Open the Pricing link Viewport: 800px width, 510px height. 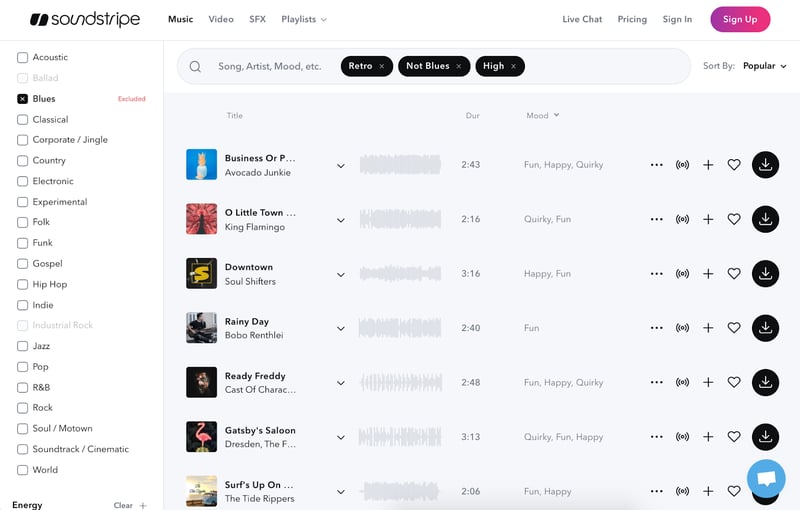[632, 19]
